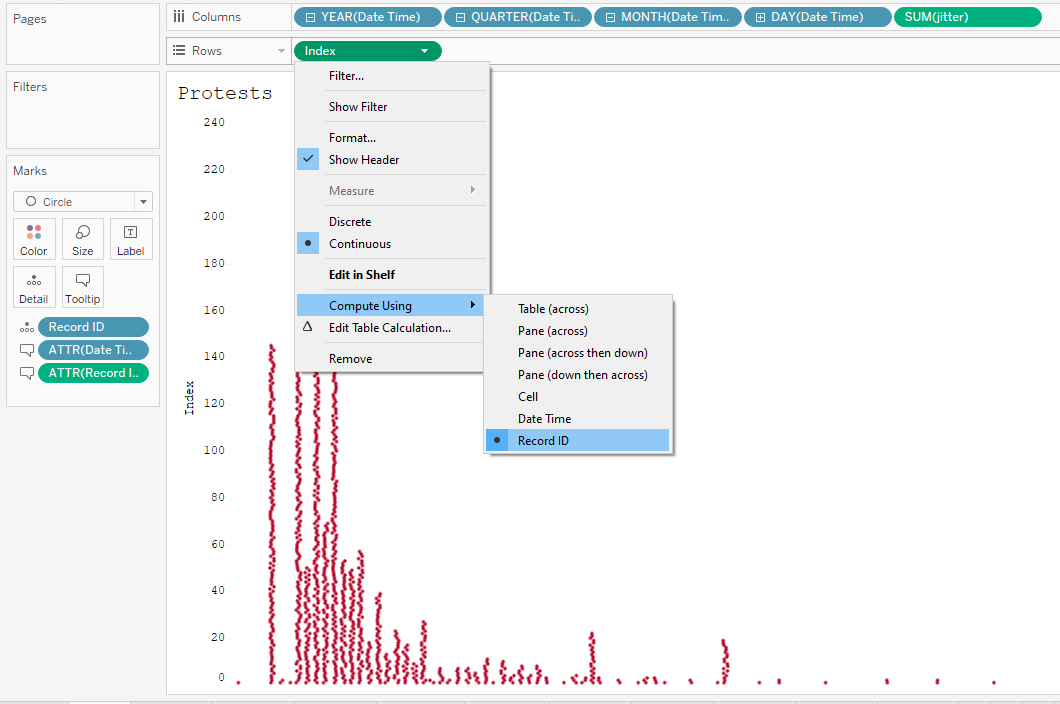The width and height of the screenshot is (1060, 704).
Task: Select the SUM(jitter) pill on Columns
Action: (966, 16)
